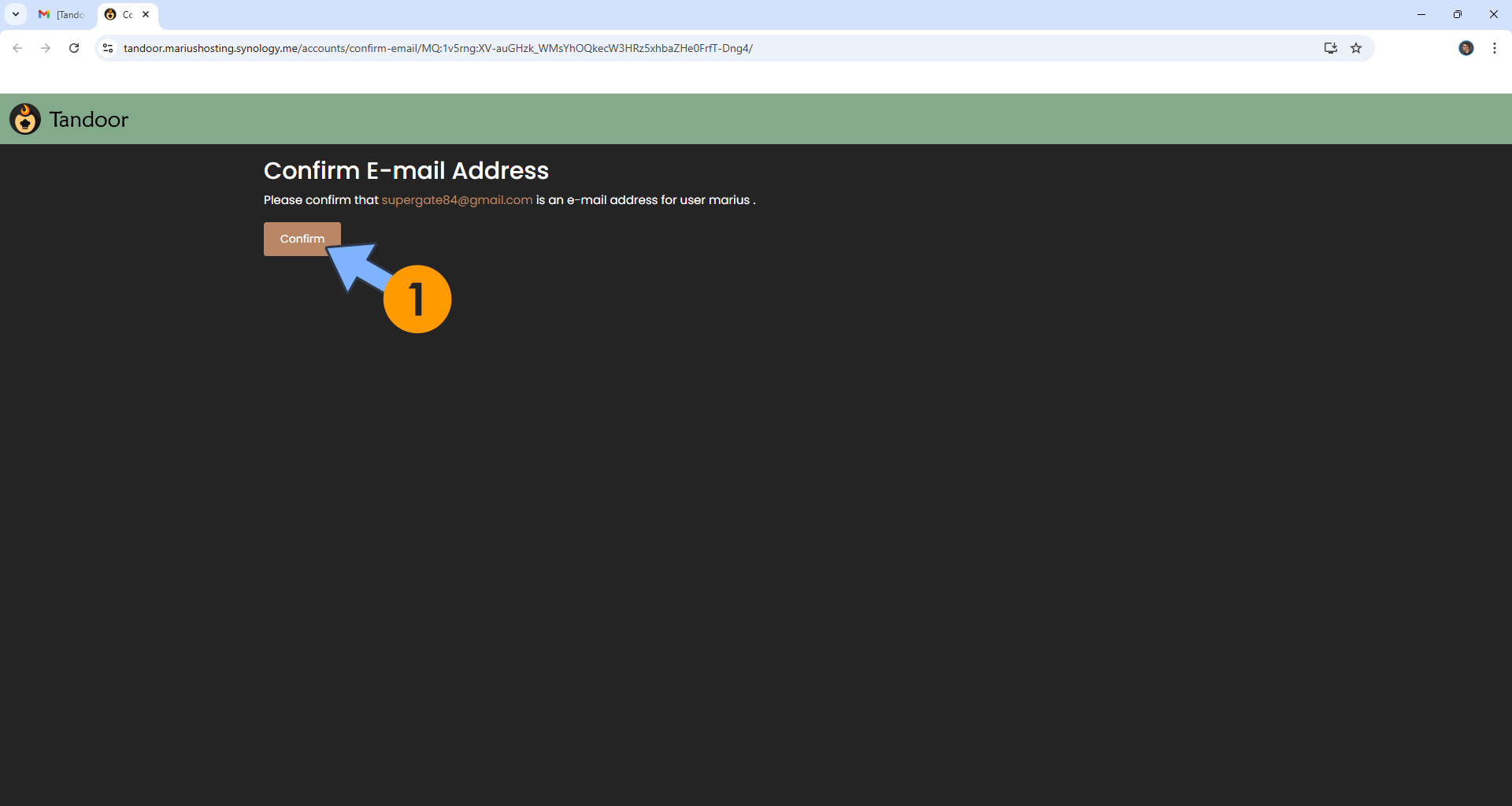Click the Confirm button
This screenshot has width=1512, height=806.
coord(301,239)
